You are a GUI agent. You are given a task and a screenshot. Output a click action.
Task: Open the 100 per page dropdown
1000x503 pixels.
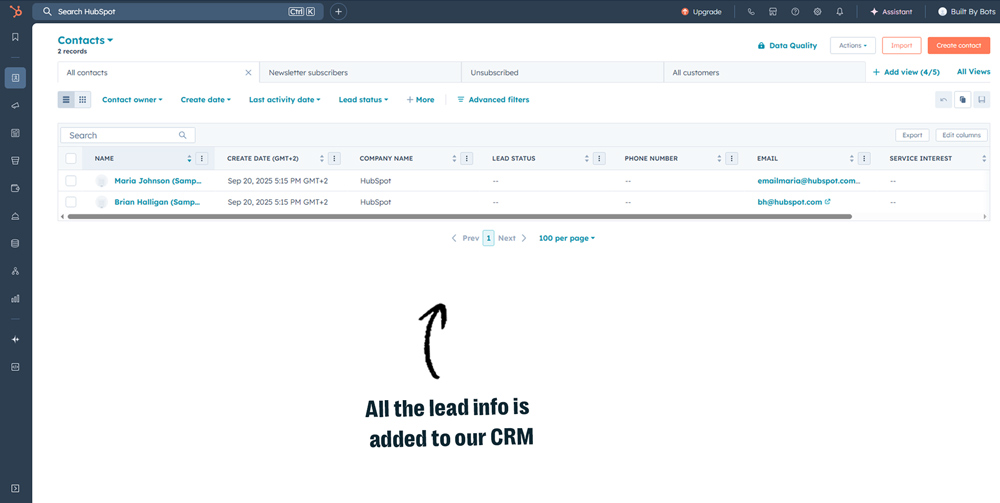click(567, 238)
